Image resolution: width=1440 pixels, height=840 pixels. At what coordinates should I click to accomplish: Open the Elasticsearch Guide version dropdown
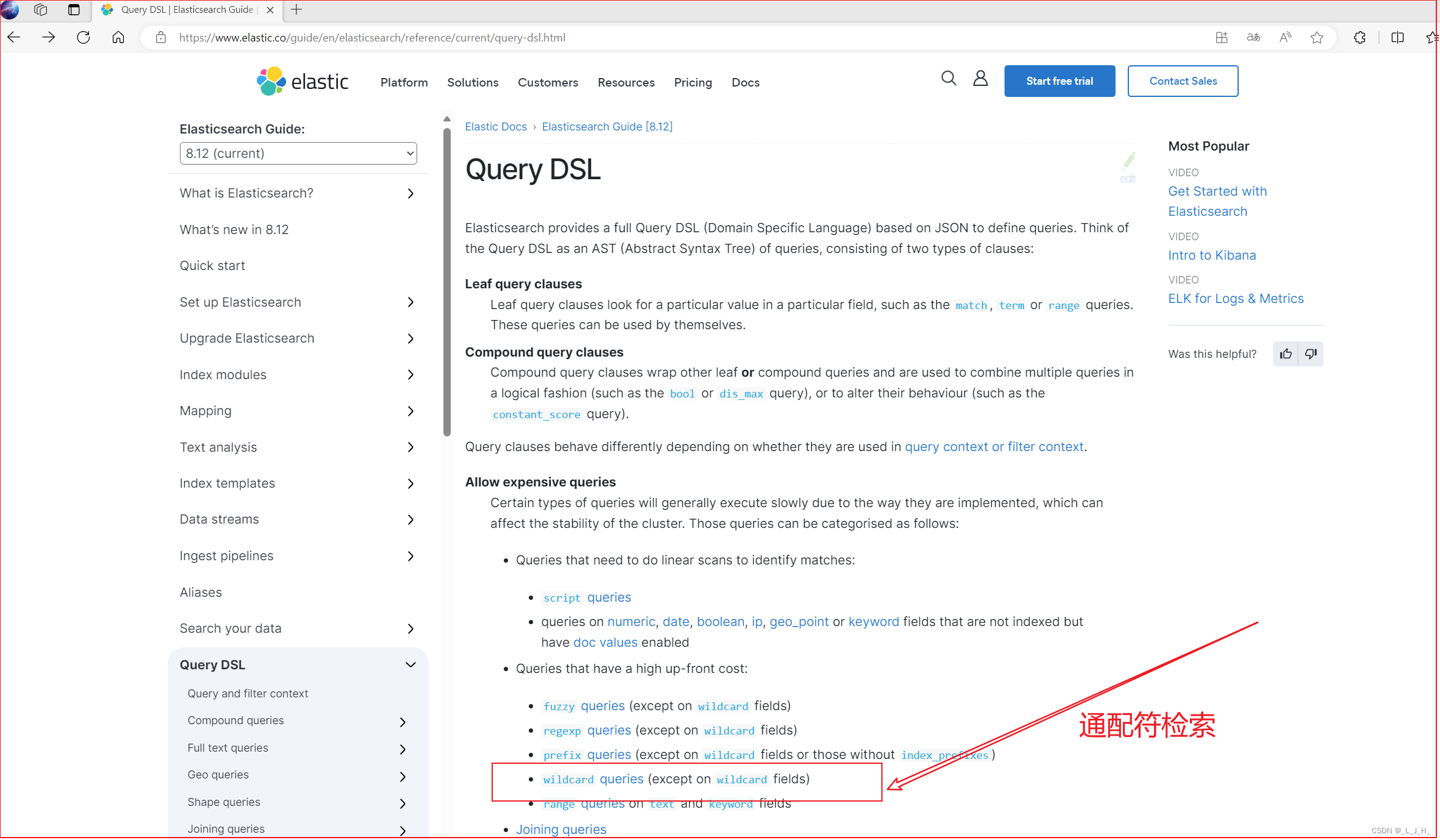298,154
